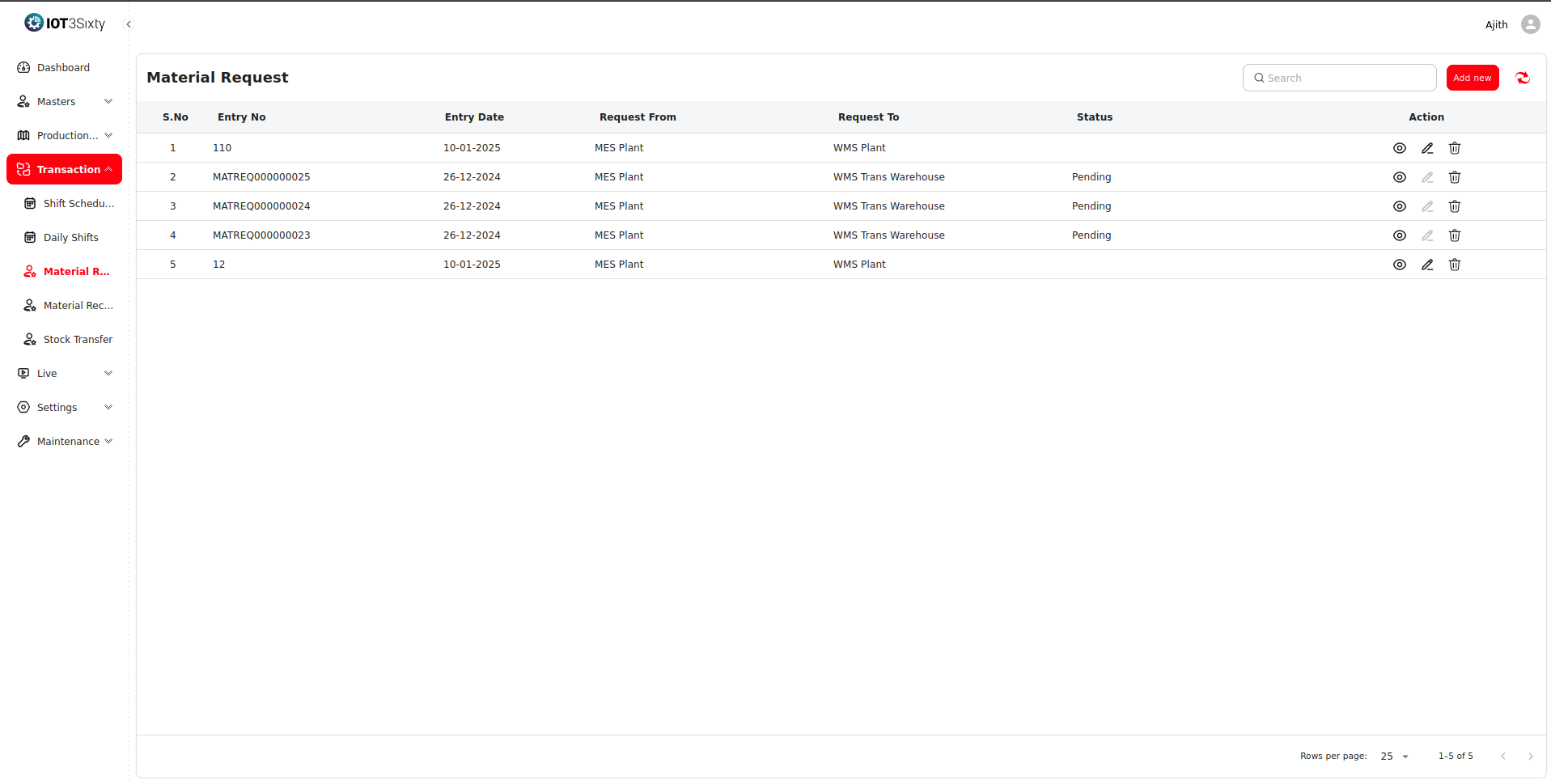
Task: View entry 110 with the eye icon
Action: click(x=1399, y=148)
